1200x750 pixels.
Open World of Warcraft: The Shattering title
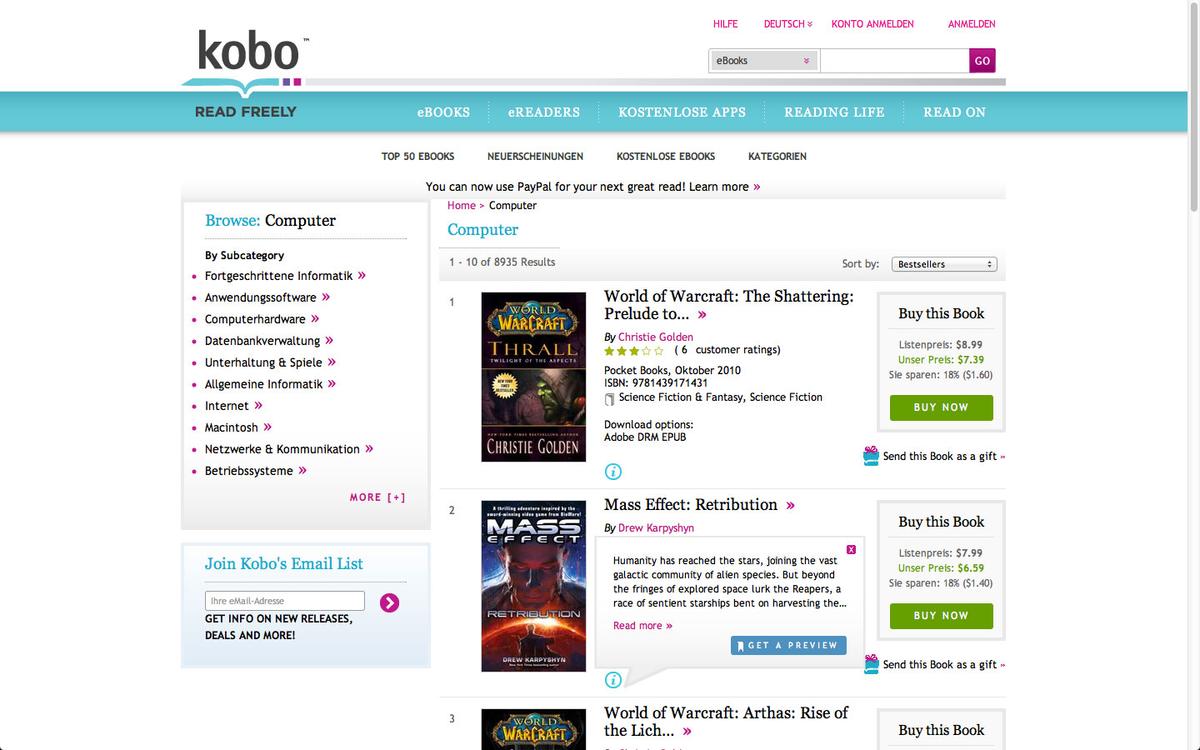(729, 305)
